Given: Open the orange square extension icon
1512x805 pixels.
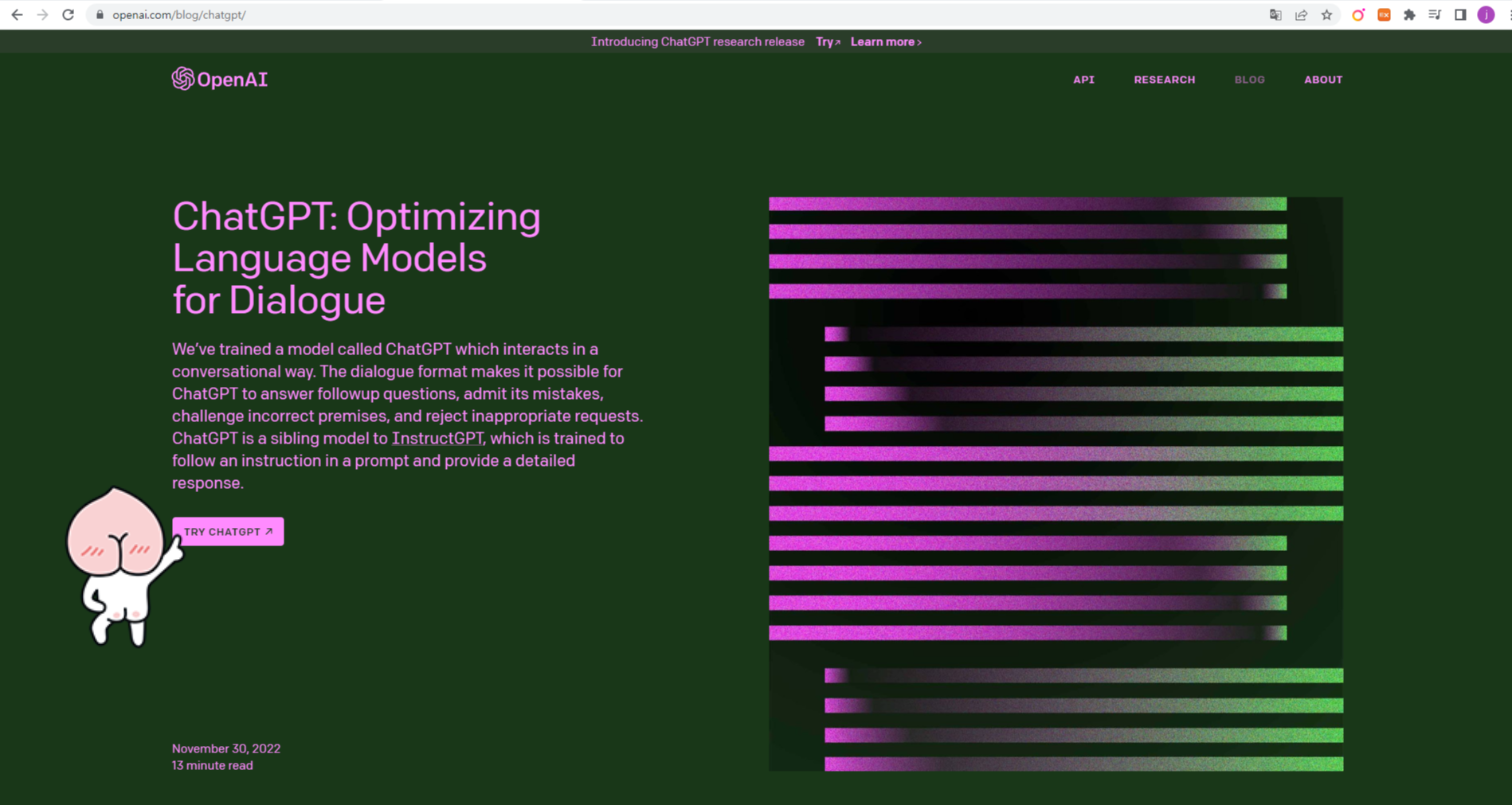Looking at the screenshot, I should [x=1385, y=14].
